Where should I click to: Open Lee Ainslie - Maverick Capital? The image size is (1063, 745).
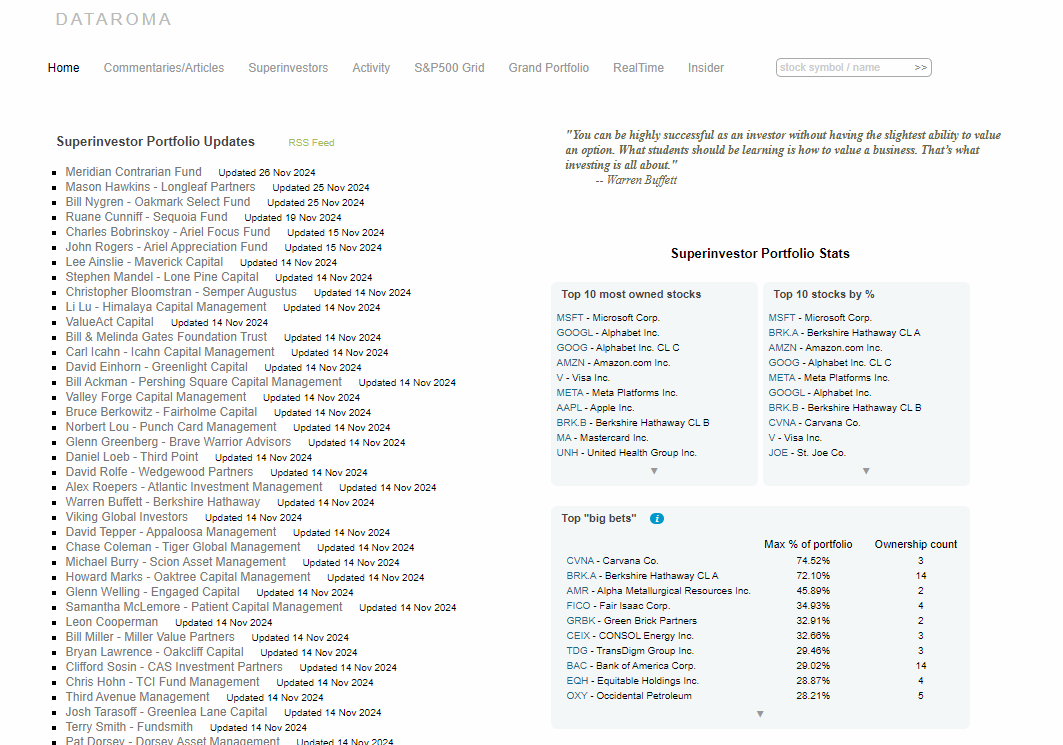[144, 262]
